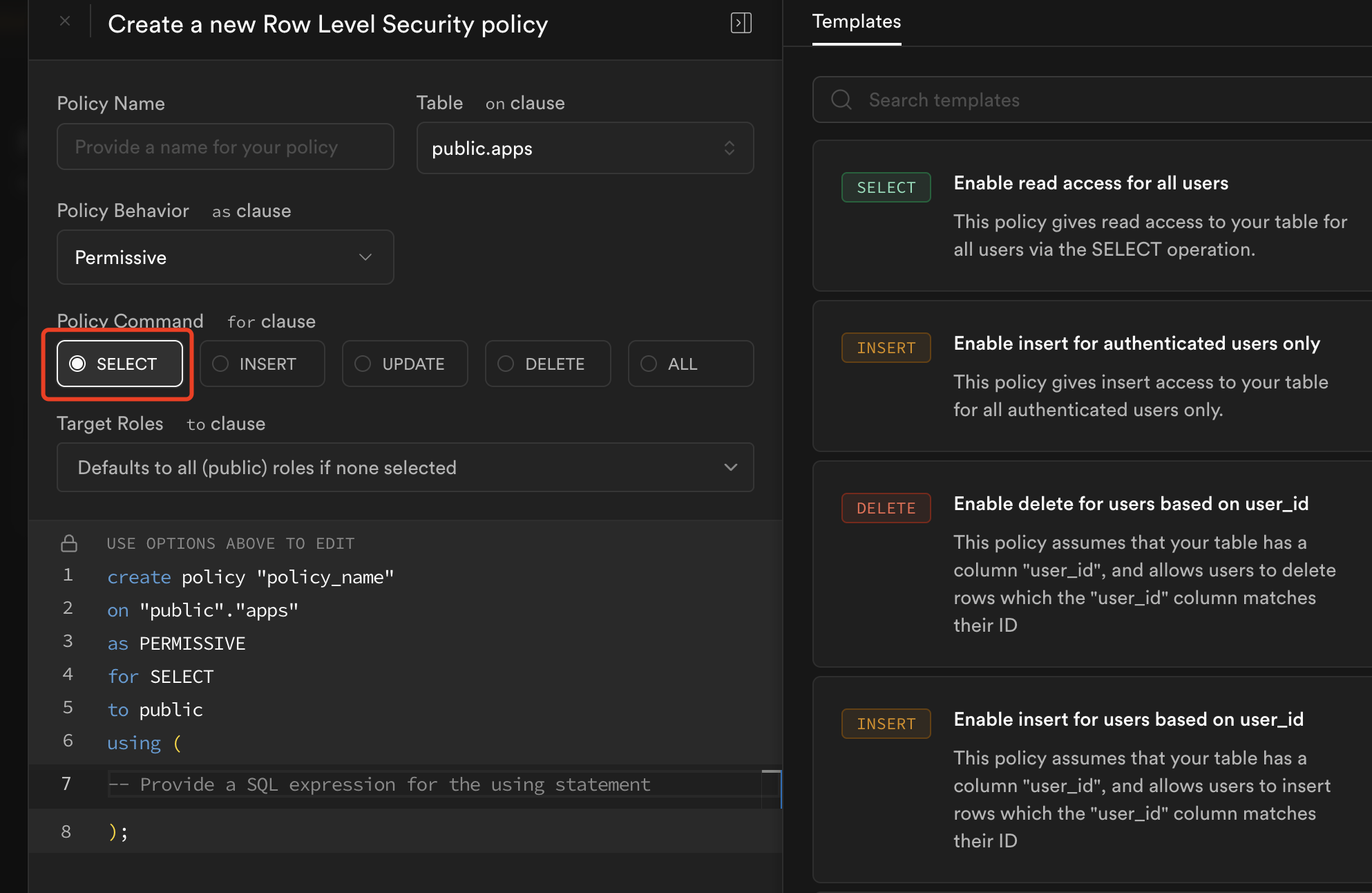Select the ALL policy command
The width and height of the screenshot is (1372, 893).
click(x=690, y=364)
